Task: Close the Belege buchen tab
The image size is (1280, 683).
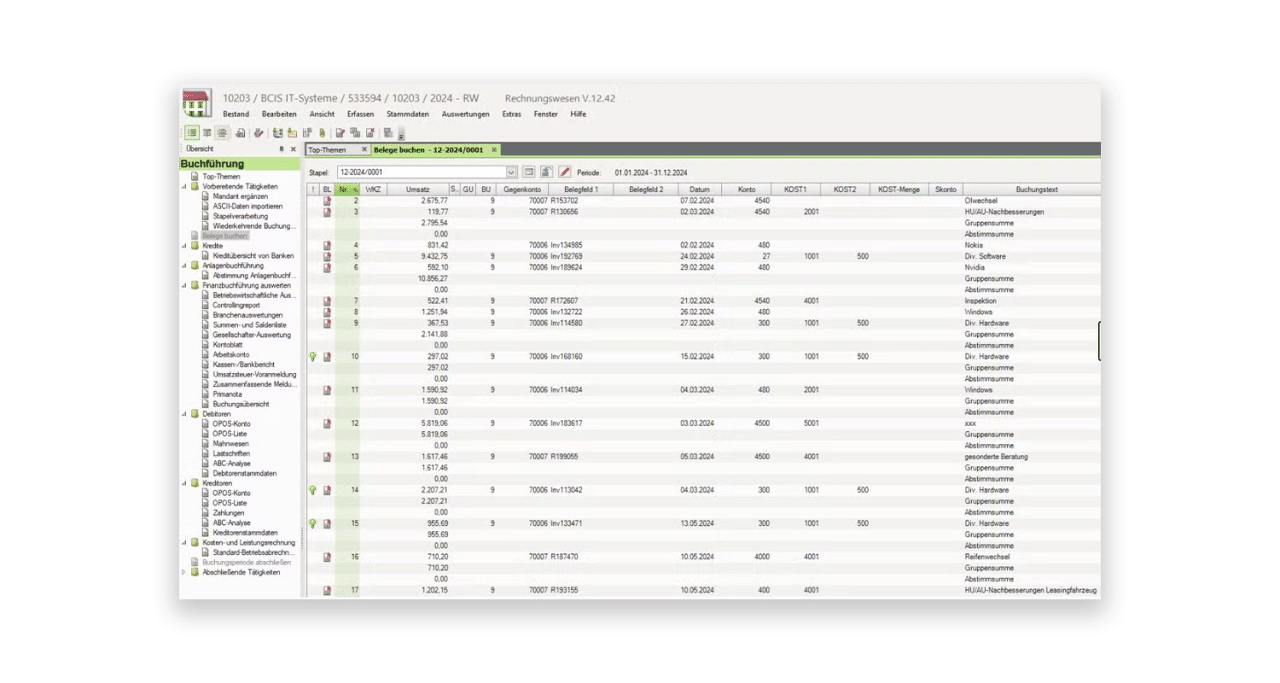Action: pos(494,150)
